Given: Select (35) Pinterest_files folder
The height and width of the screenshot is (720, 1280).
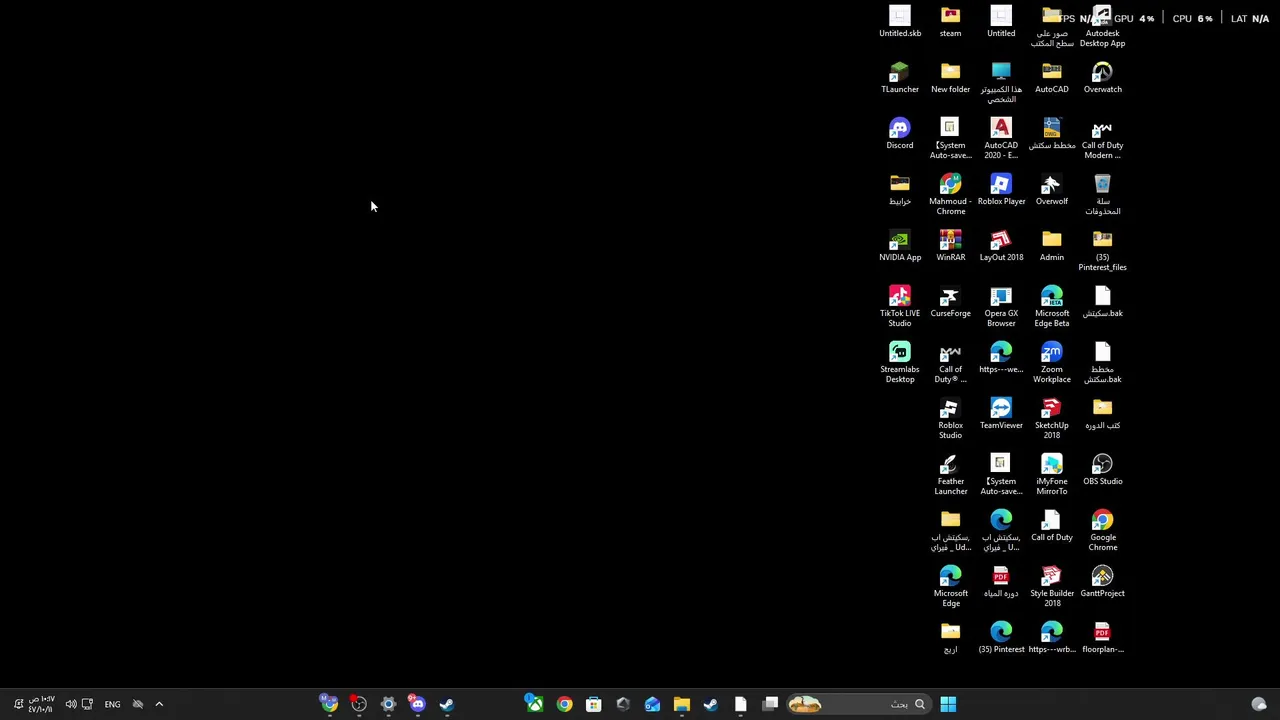Looking at the screenshot, I should (1102, 250).
